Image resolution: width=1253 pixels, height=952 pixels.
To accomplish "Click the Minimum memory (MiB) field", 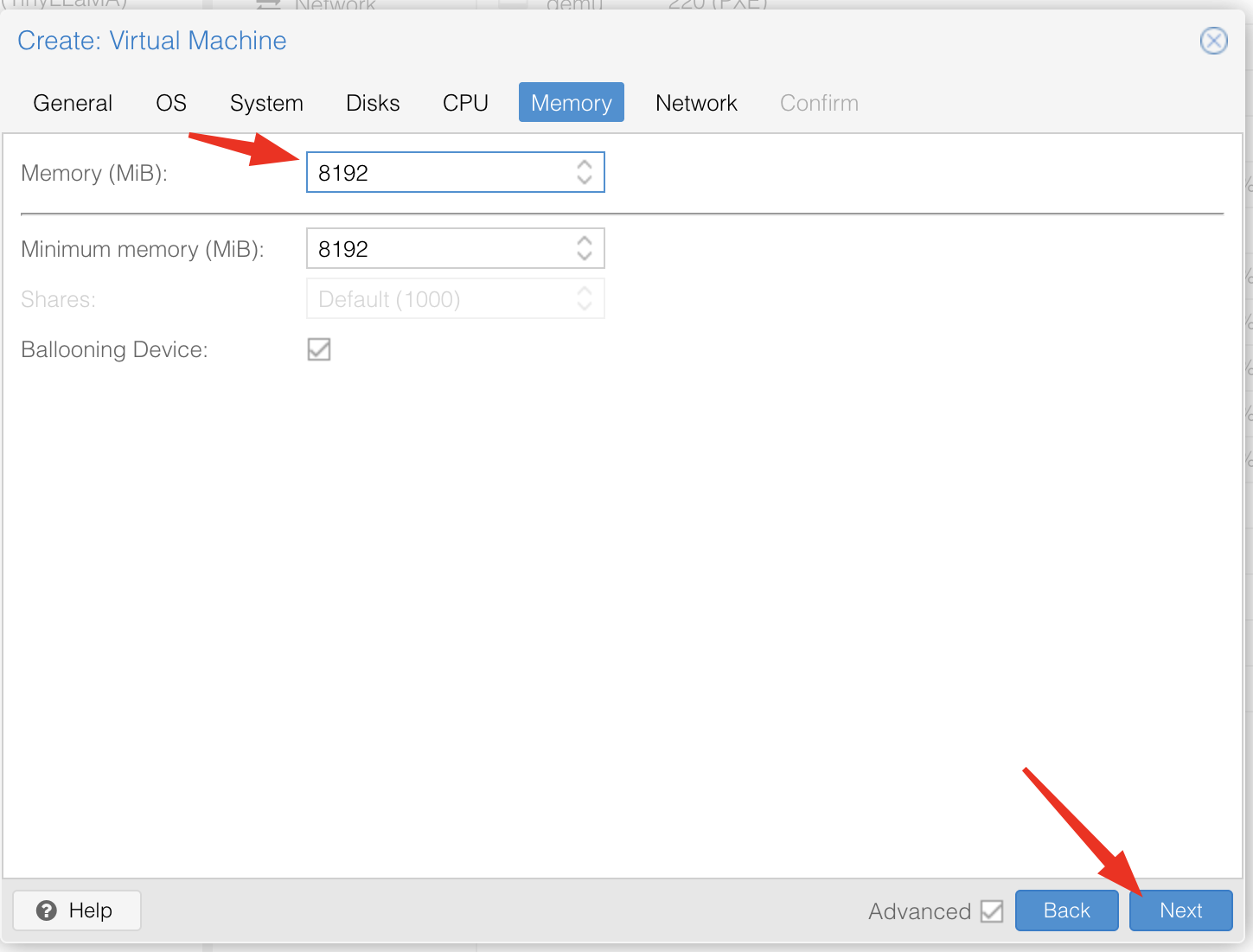I will pyautogui.click(x=437, y=249).
